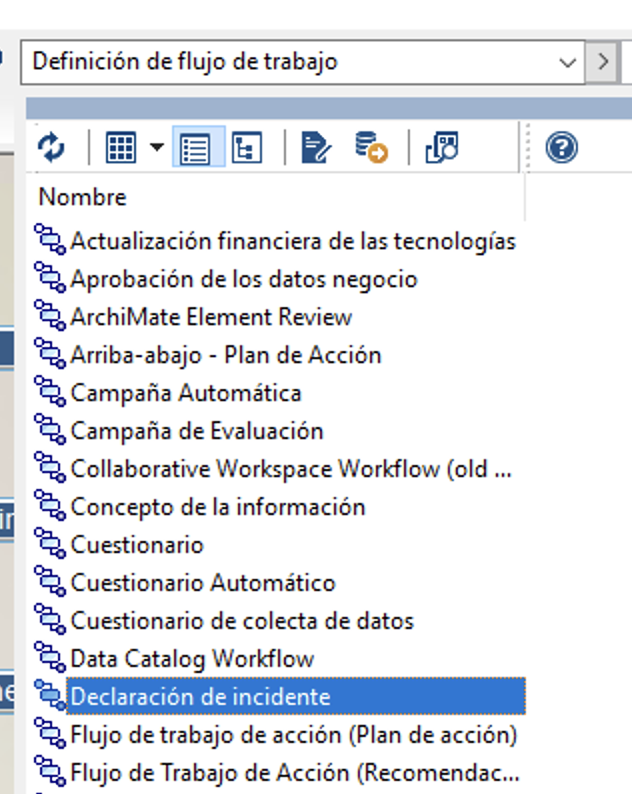Click the explore objects icon
632x794 pixels.
[442, 147]
